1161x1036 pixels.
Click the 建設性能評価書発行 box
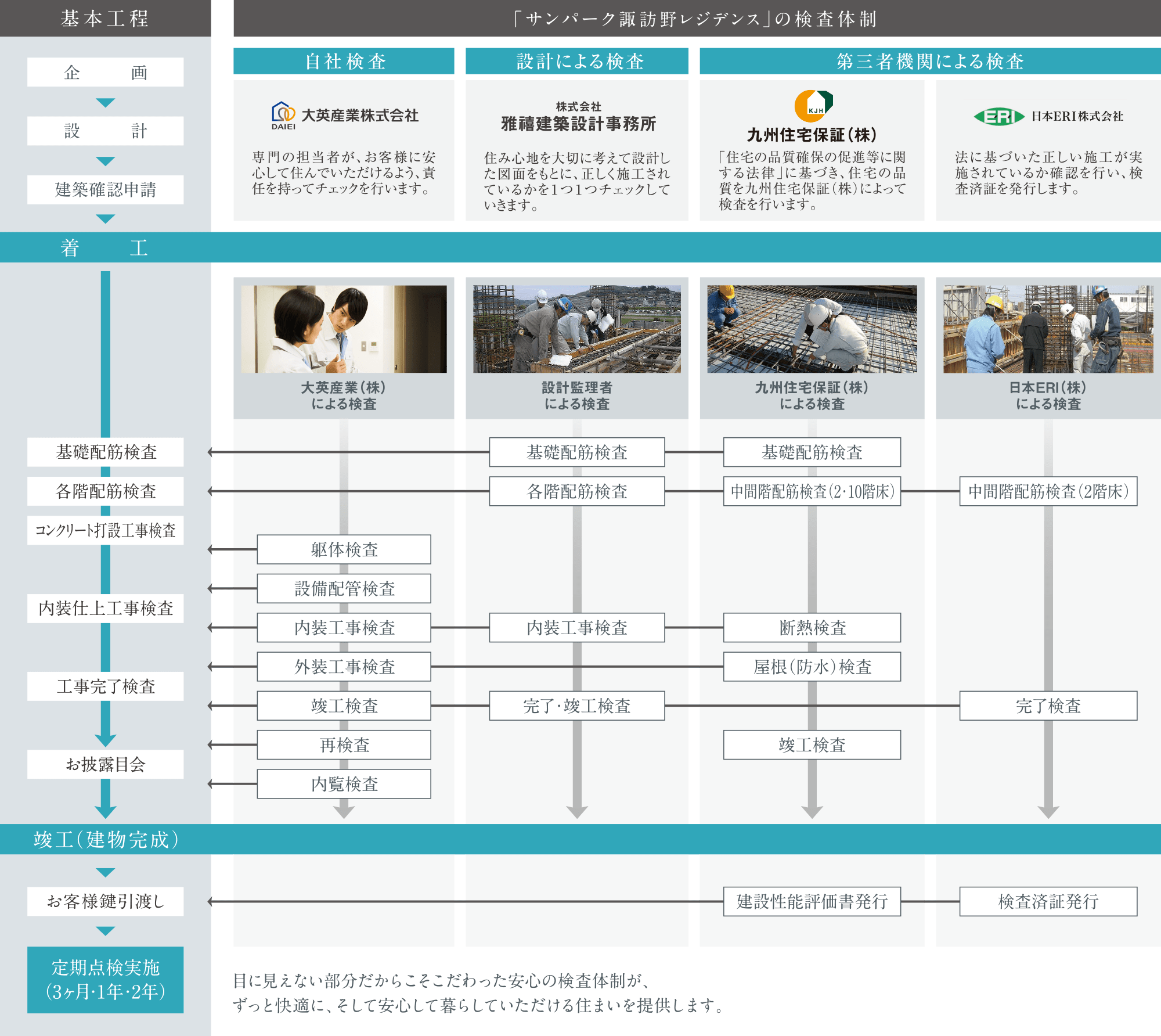tap(812, 901)
